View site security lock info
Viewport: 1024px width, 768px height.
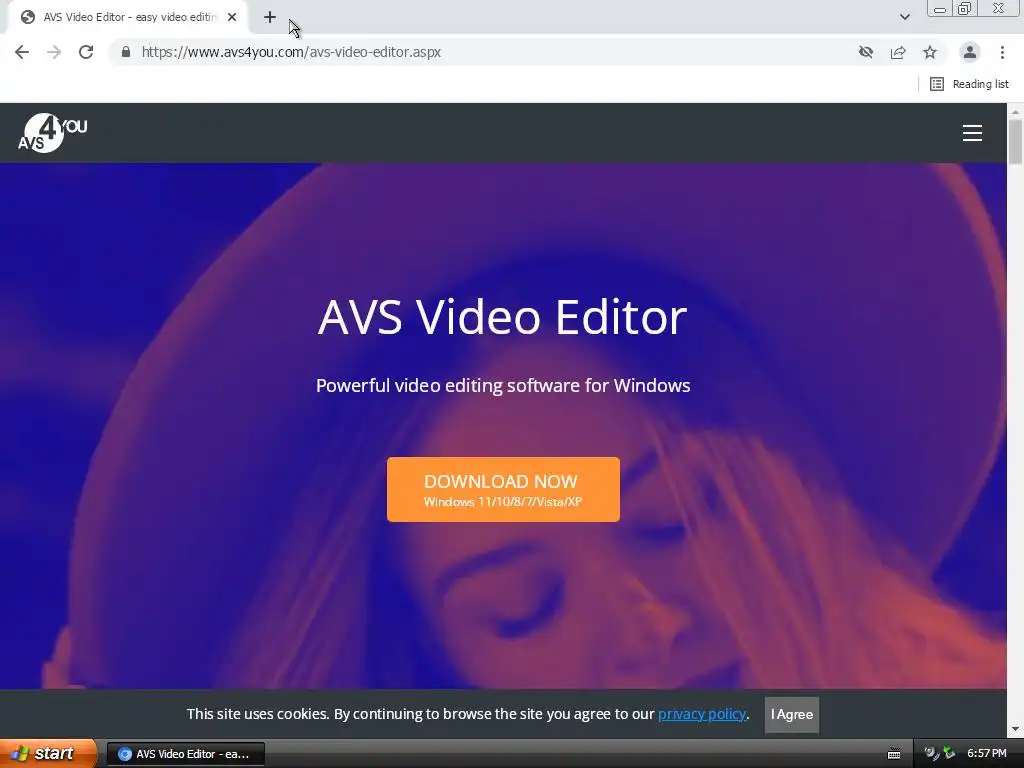click(x=126, y=52)
